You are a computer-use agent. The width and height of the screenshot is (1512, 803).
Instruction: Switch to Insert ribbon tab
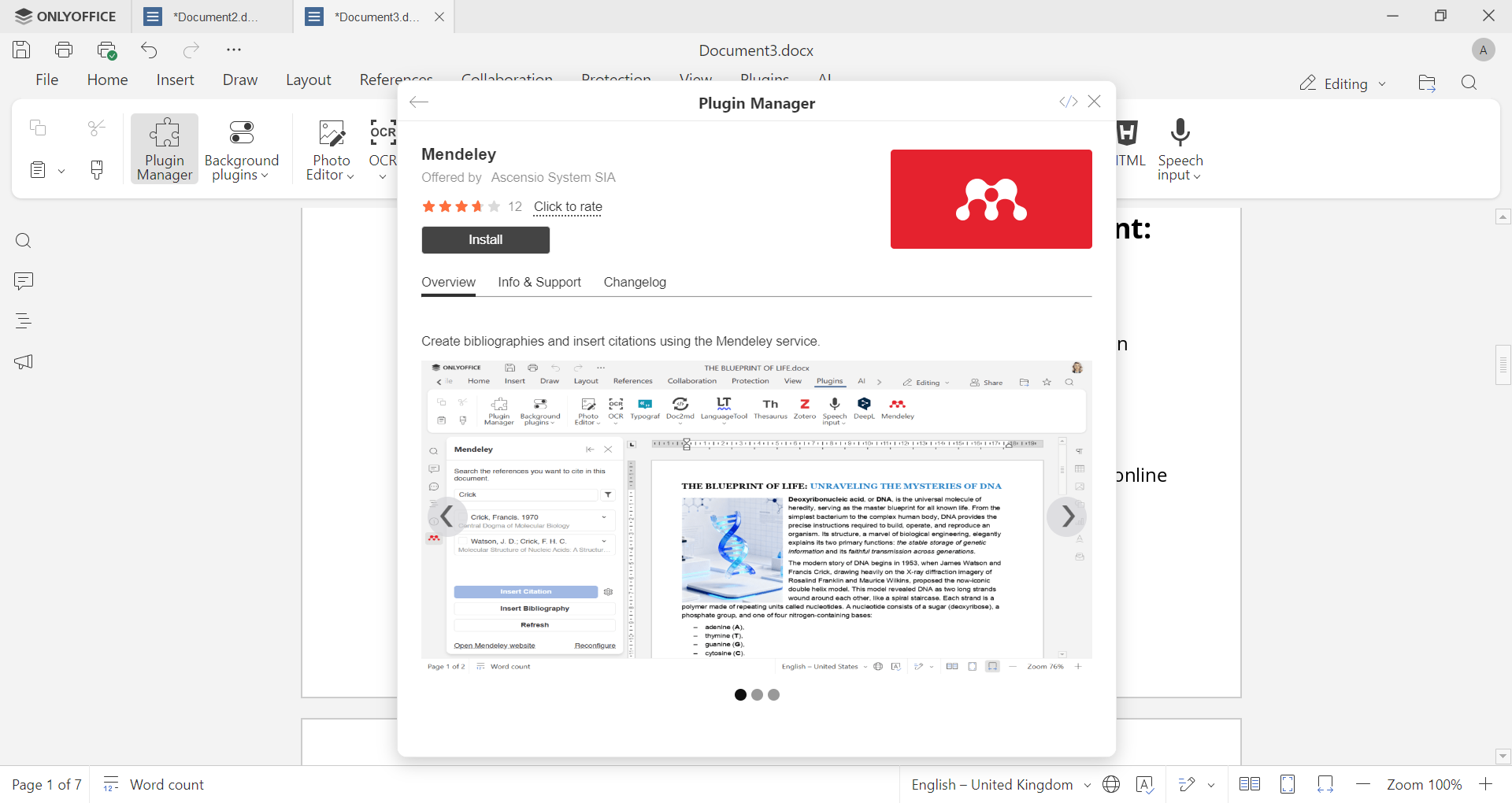point(176,80)
